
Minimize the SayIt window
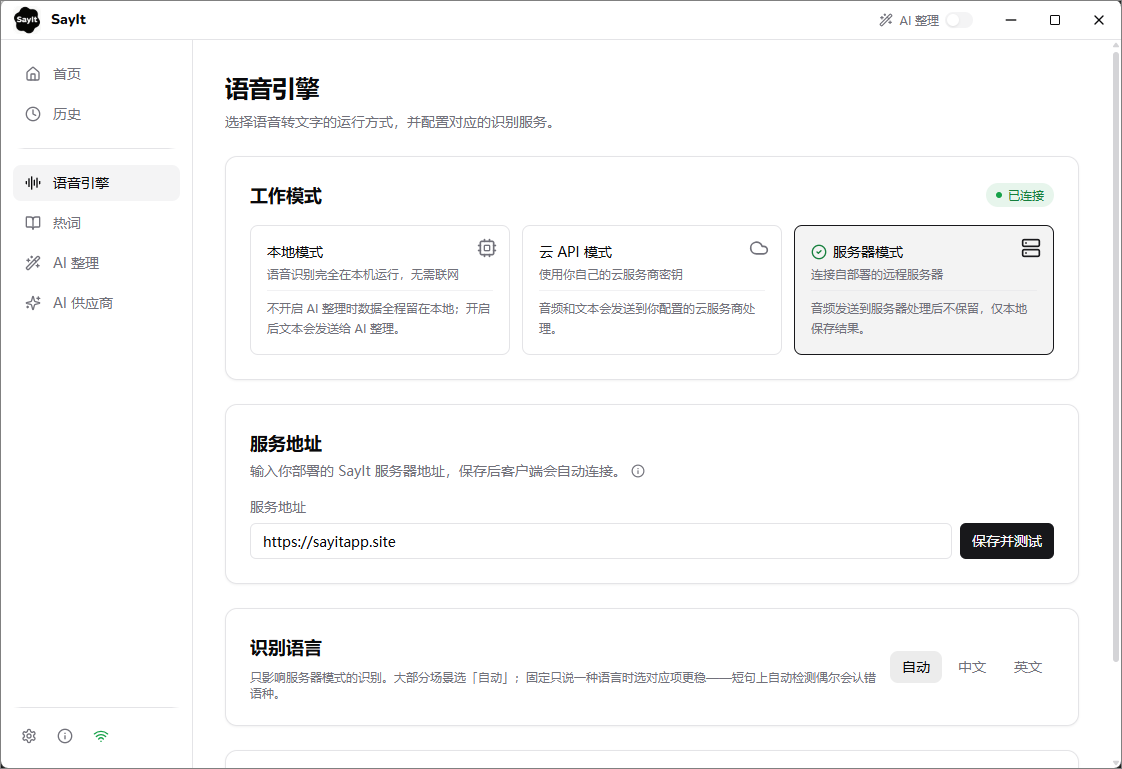point(1010,20)
